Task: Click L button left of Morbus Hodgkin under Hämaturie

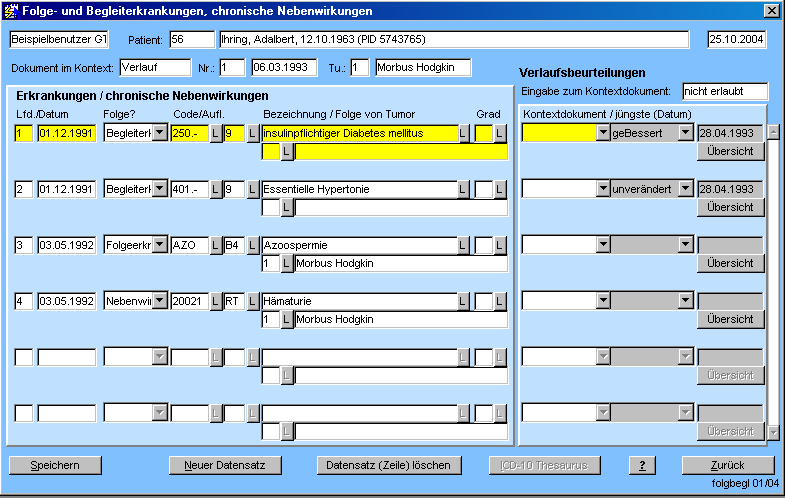Action: (286, 320)
